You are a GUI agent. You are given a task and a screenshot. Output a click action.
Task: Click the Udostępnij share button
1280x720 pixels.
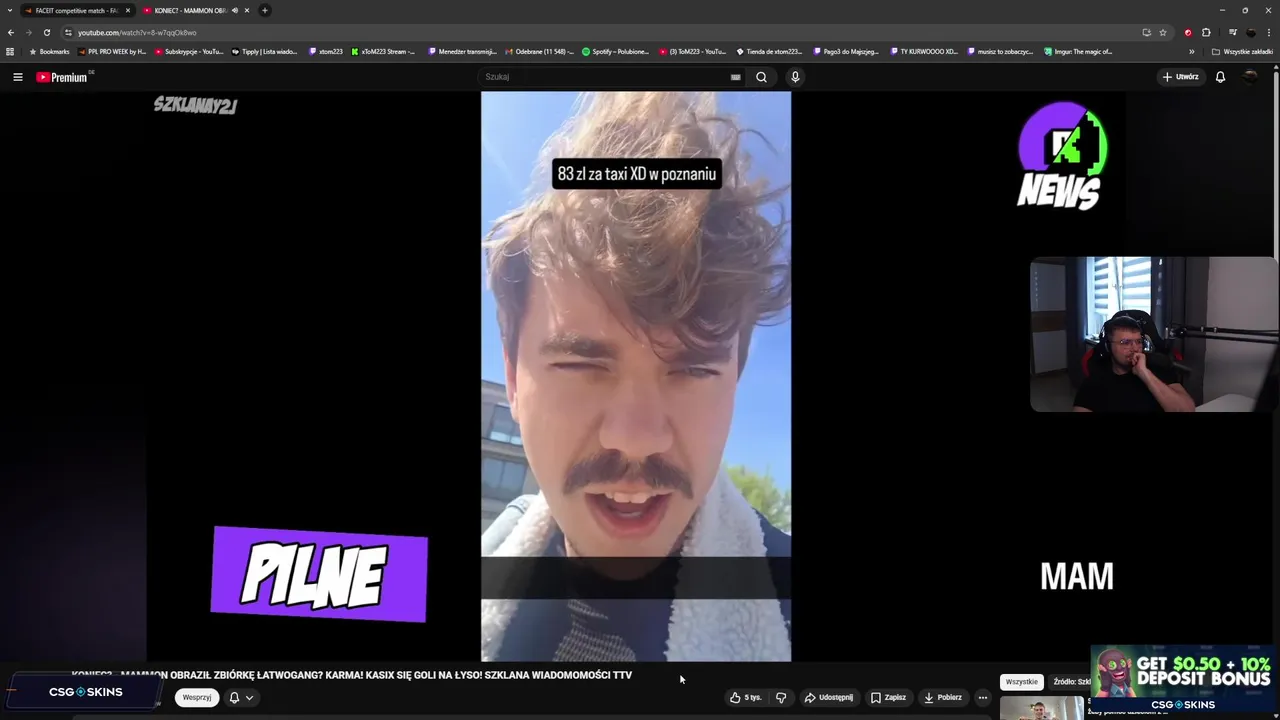(x=829, y=697)
